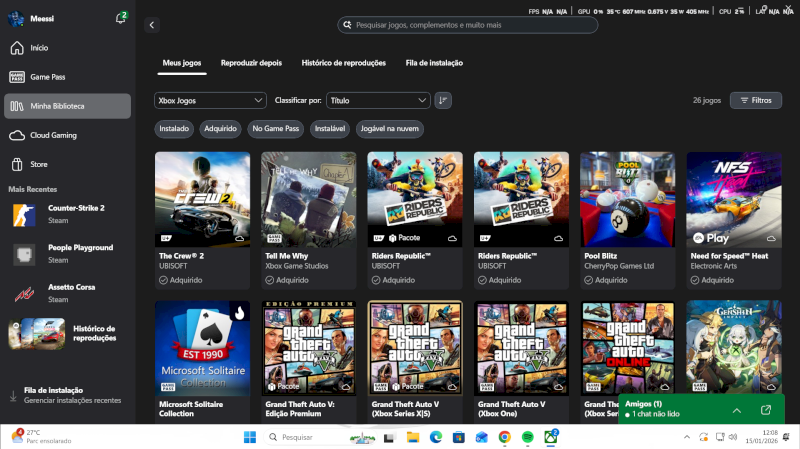Open Spotify from the taskbar
Image resolution: width=800 pixels, height=449 pixels.
click(x=527, y=437)
